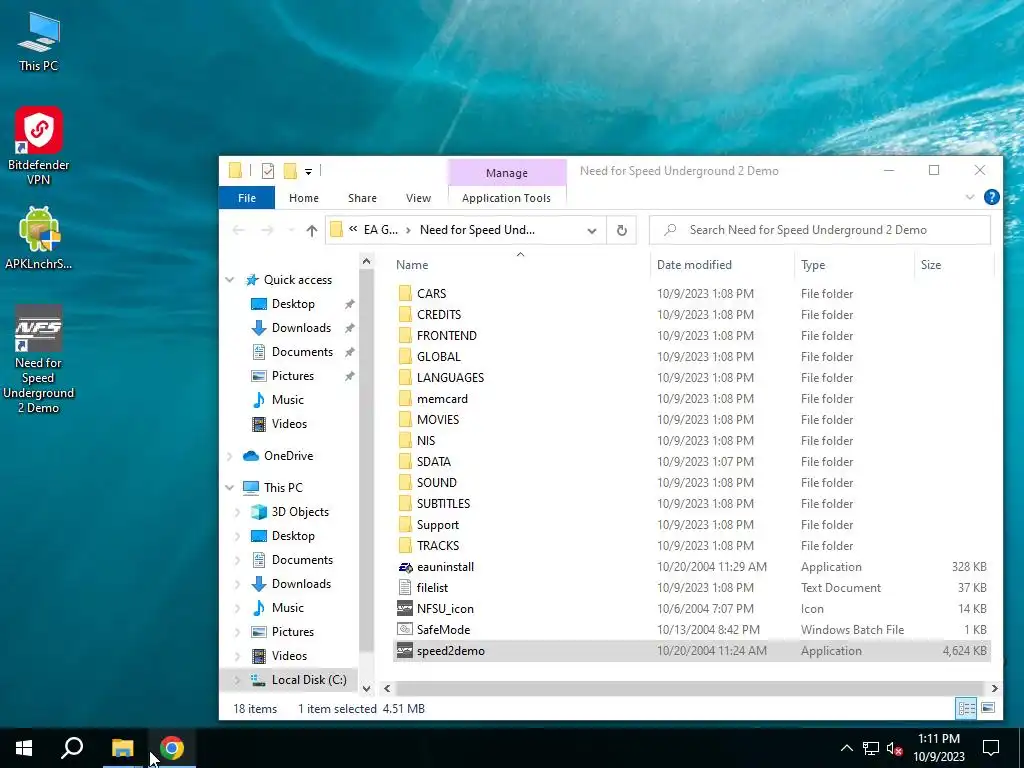Viewport: 1024px width, 768px height.
Task: Collapse the Quick access tree node
Action: [x=230, y=280]
